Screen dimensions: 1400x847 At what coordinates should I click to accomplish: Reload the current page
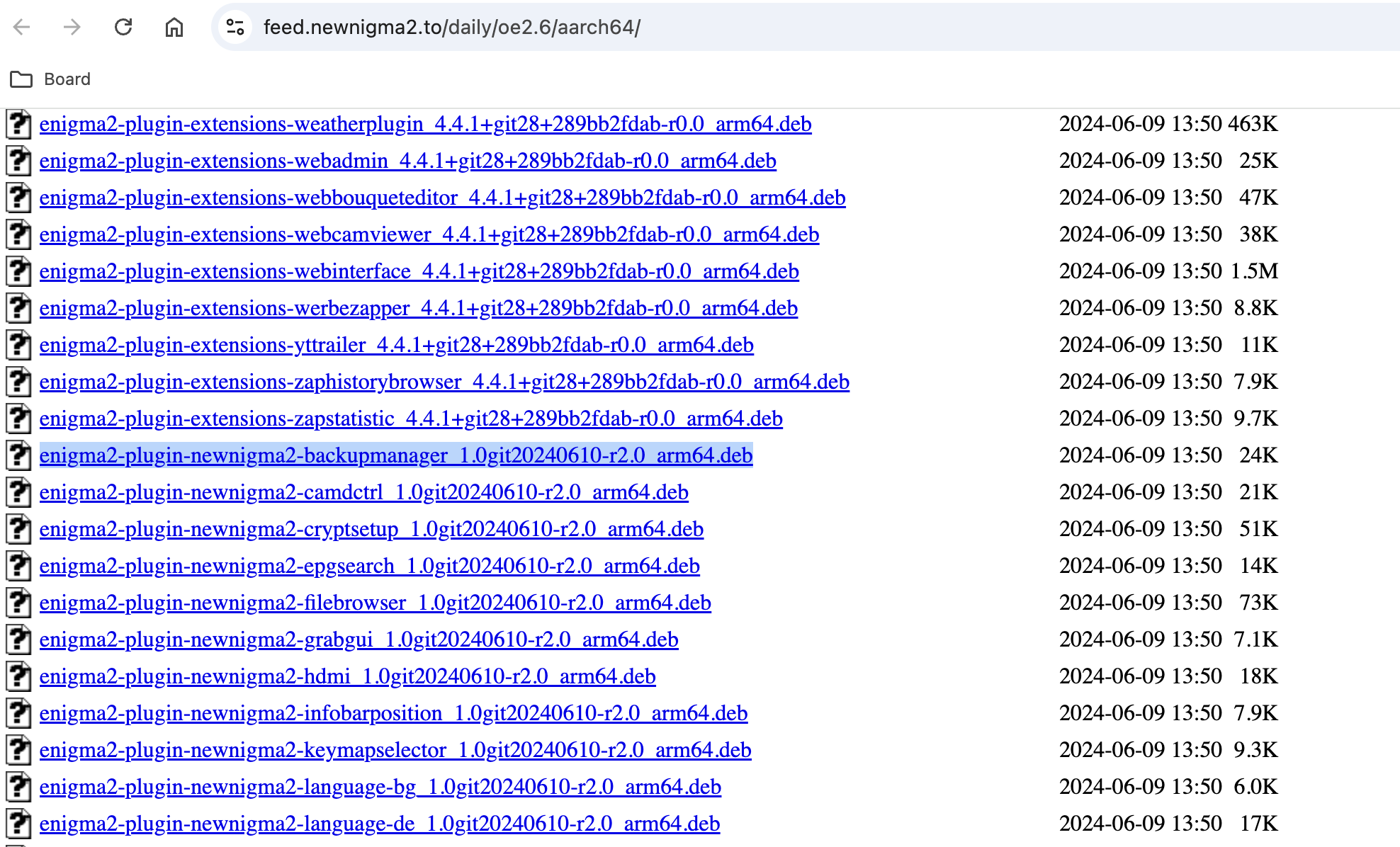tap(123, 28)
